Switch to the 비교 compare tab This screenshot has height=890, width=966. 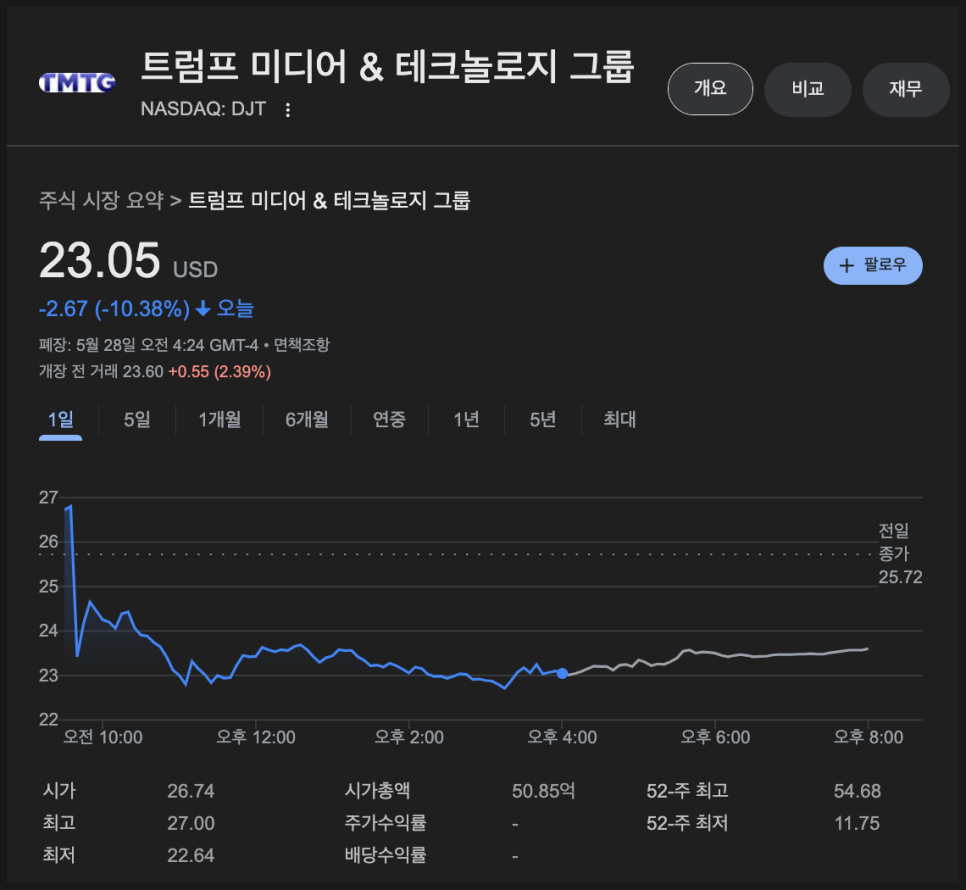tap(808, 89)
